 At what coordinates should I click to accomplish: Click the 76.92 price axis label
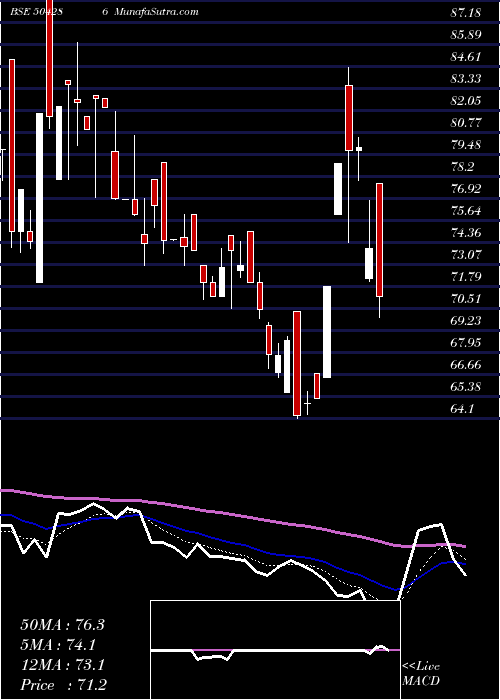[x=466, y=189]
